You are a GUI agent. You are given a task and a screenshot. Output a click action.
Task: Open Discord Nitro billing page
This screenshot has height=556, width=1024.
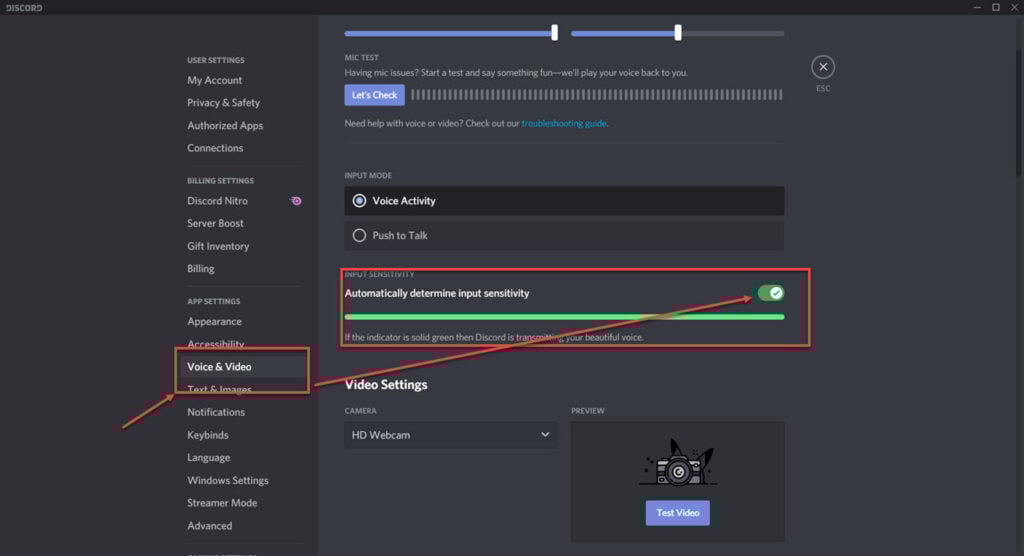tap(217, 201)
